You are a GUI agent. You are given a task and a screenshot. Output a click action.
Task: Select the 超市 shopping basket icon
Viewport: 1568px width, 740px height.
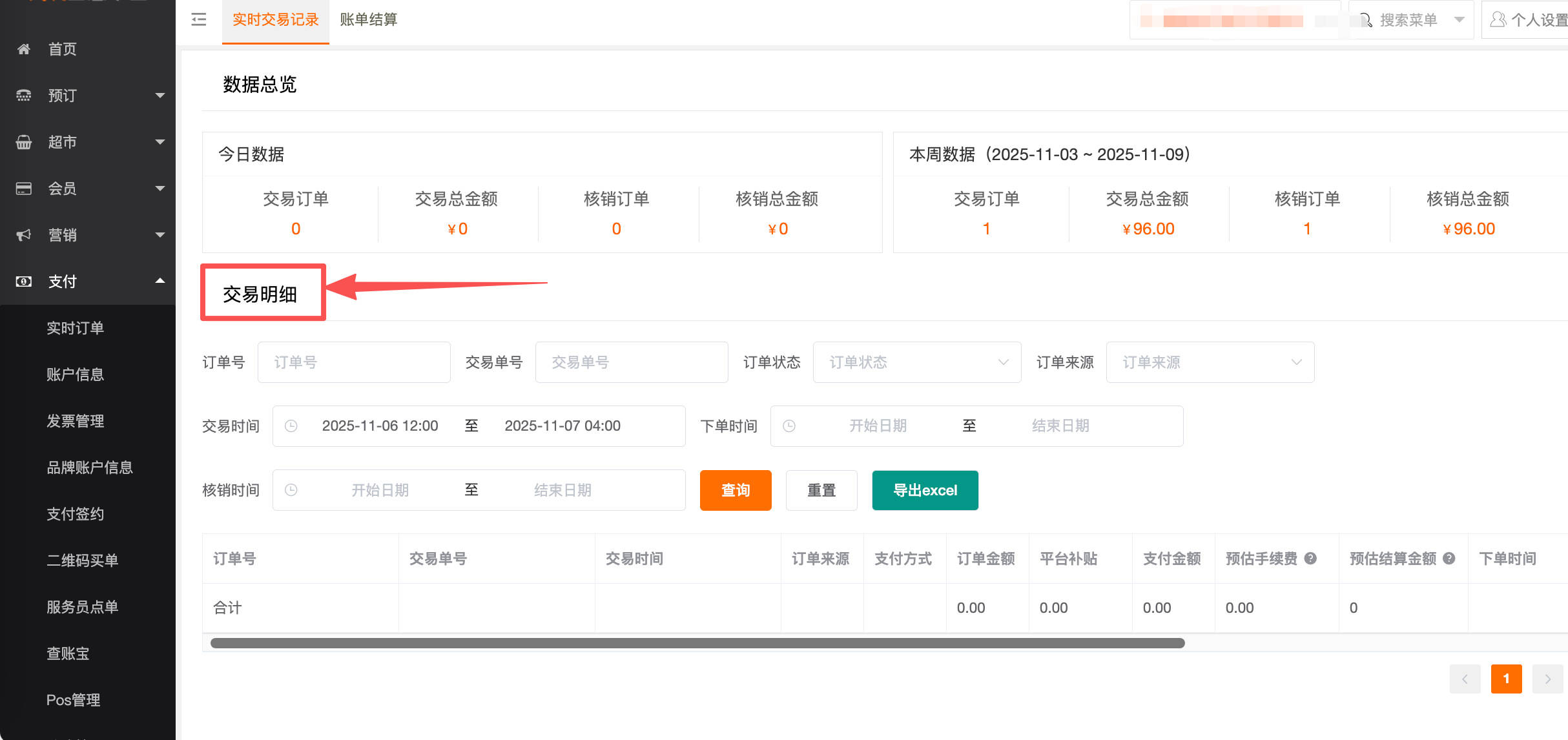(x=24, y=142)
